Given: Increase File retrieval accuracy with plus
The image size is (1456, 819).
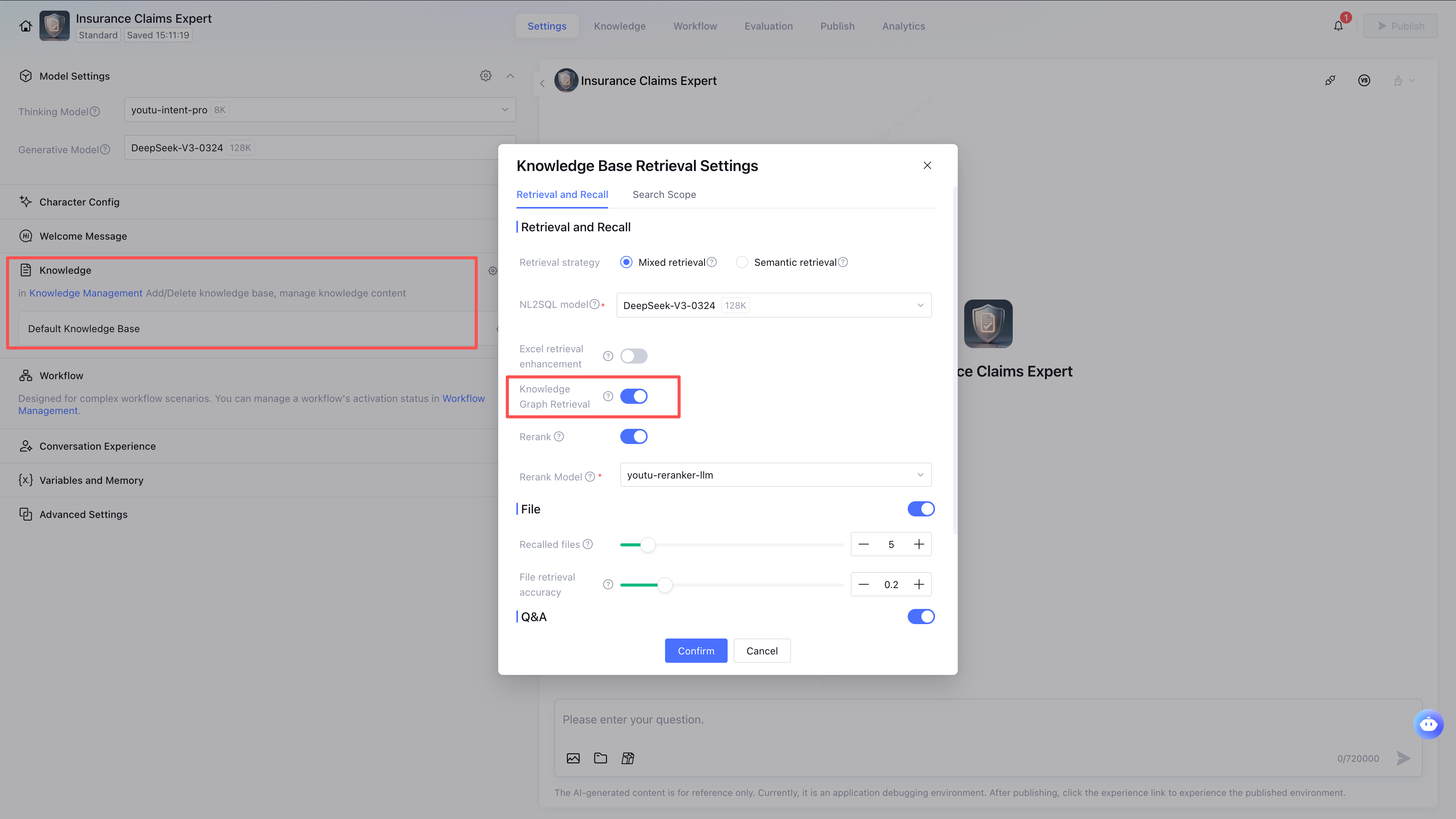Looking at the screenshot, I should pos(918,584).
